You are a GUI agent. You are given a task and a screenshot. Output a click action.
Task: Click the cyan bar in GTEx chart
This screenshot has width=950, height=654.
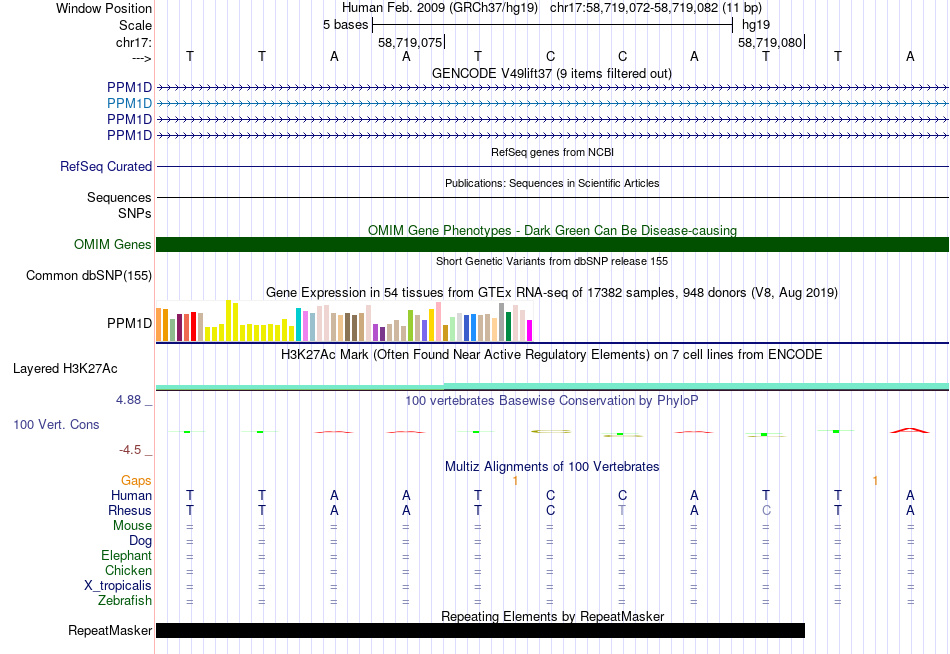[x=298, y=325]
